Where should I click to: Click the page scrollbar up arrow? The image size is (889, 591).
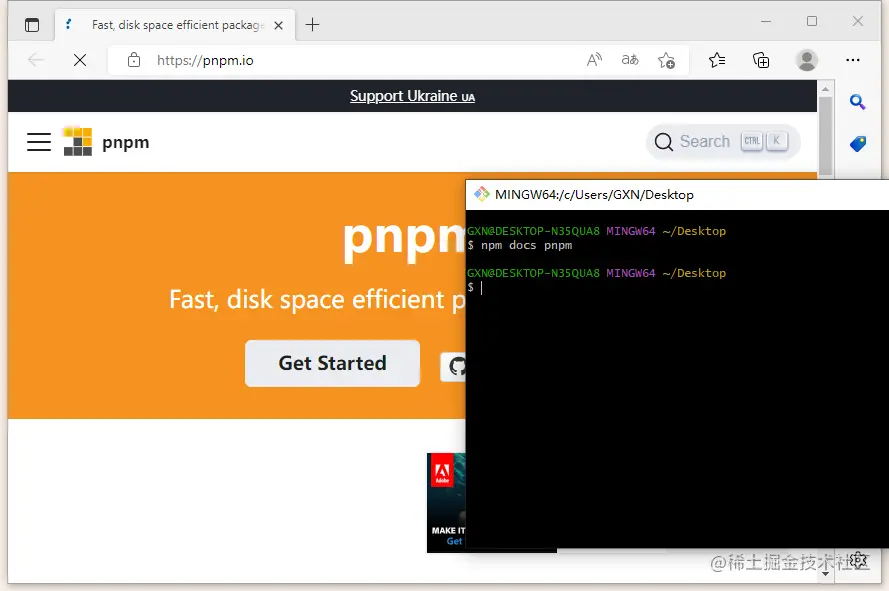point(826,89)
